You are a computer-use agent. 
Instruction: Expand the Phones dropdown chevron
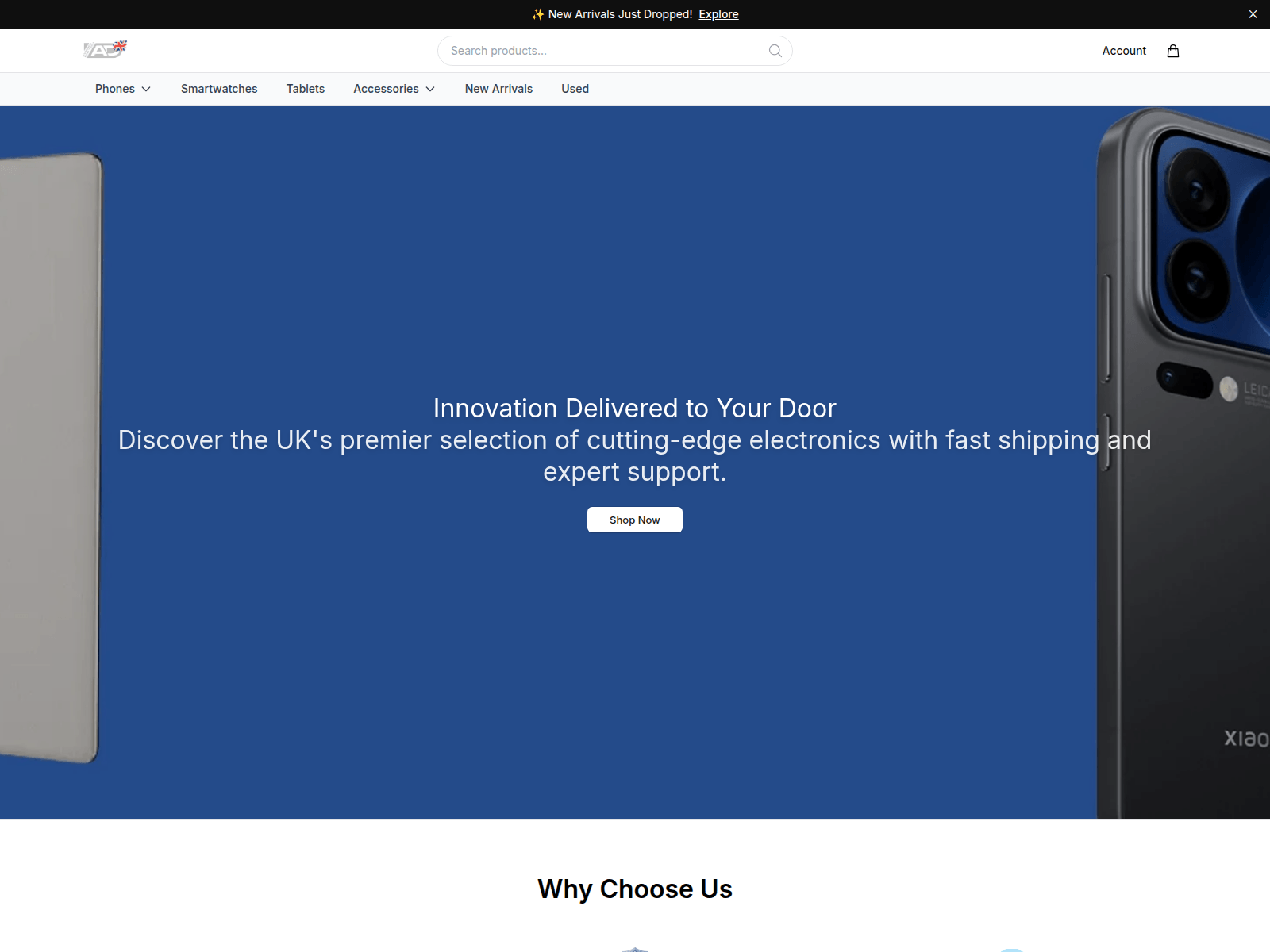pos(146,89)
